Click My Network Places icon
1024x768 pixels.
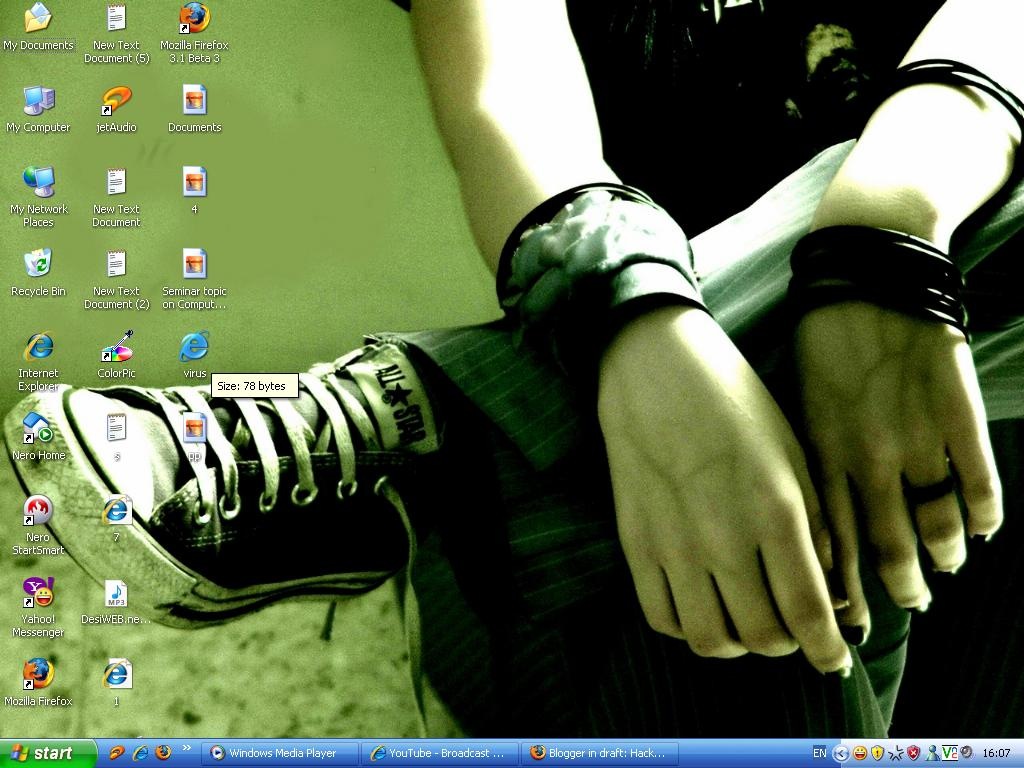point(38,183)
